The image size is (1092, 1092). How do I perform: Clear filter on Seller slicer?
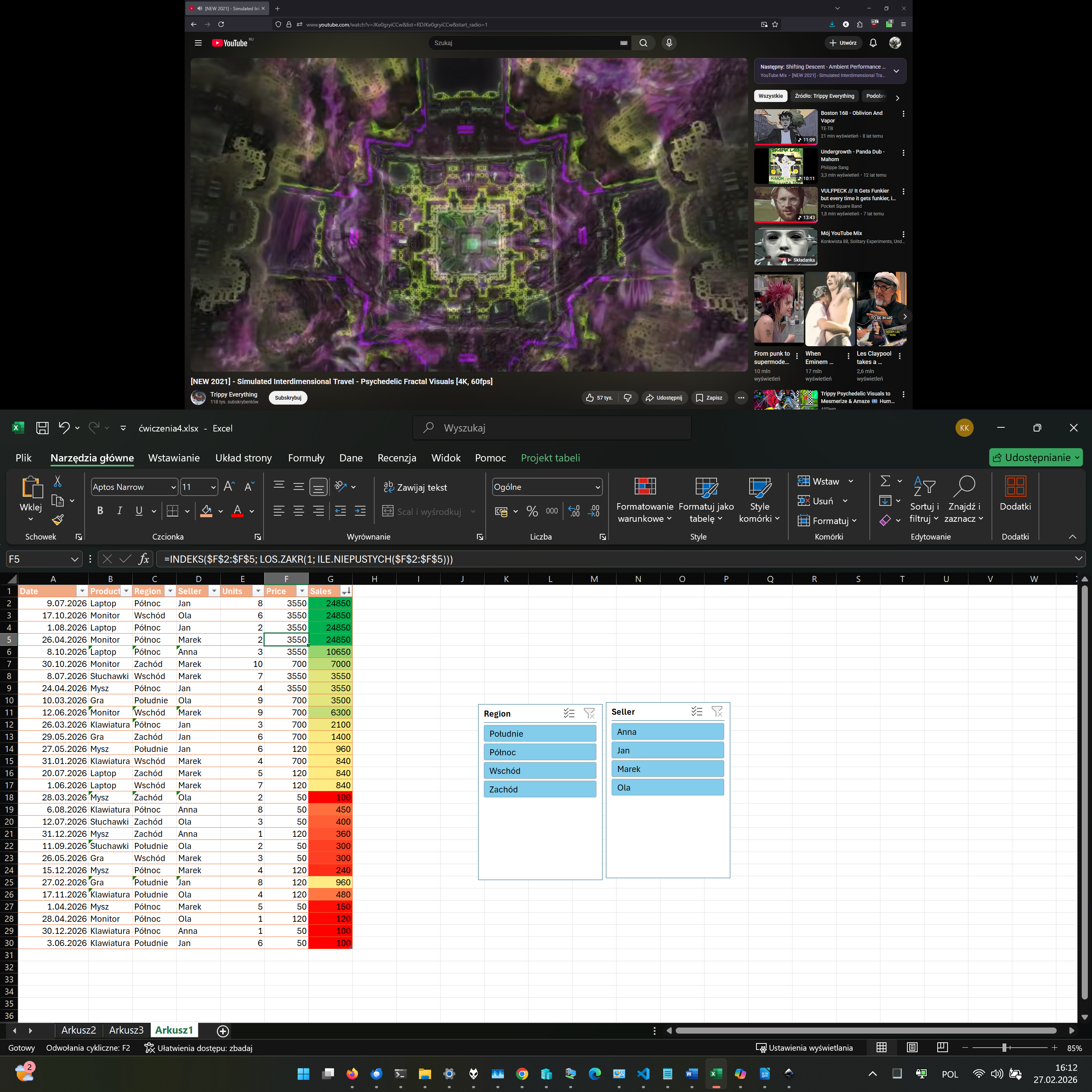717,712
